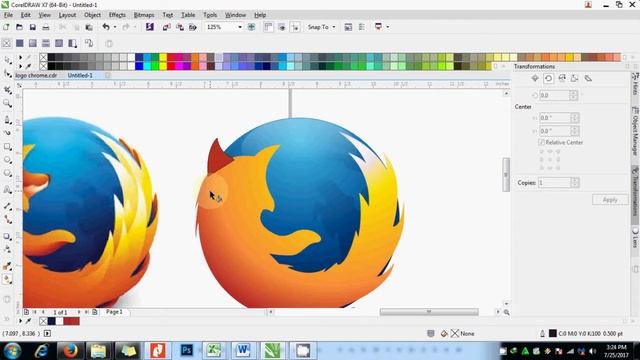Open the Object Manager docker tab

(635, 131)
